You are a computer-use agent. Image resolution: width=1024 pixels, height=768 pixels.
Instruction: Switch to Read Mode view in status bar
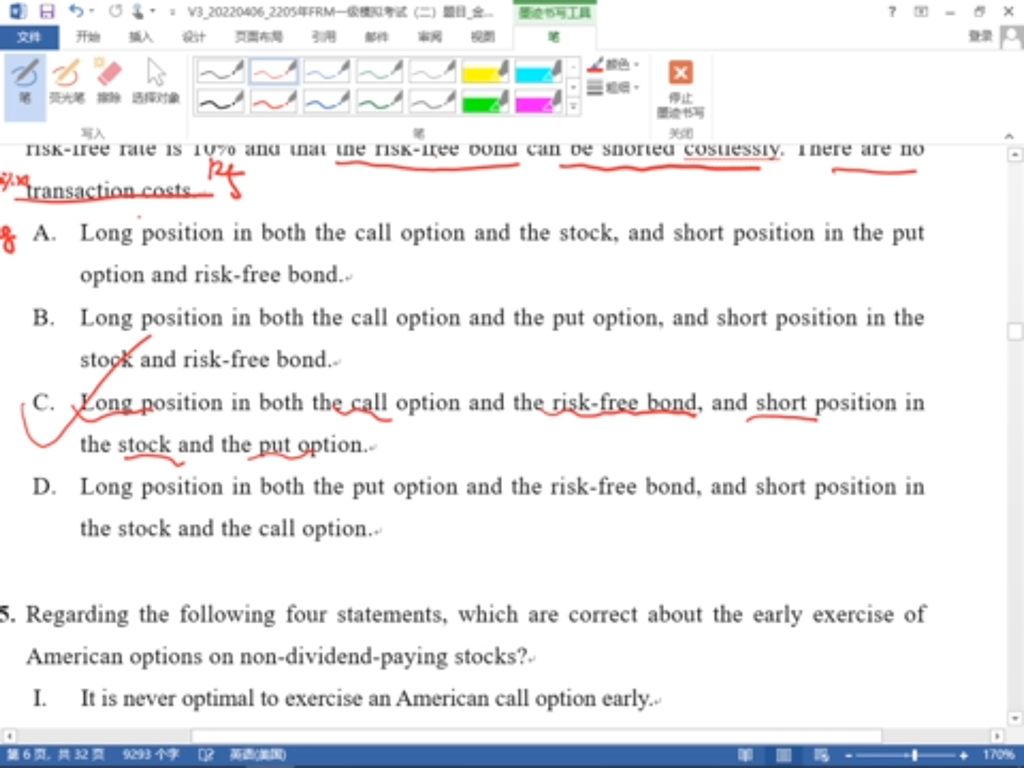(x=745, y=755)
